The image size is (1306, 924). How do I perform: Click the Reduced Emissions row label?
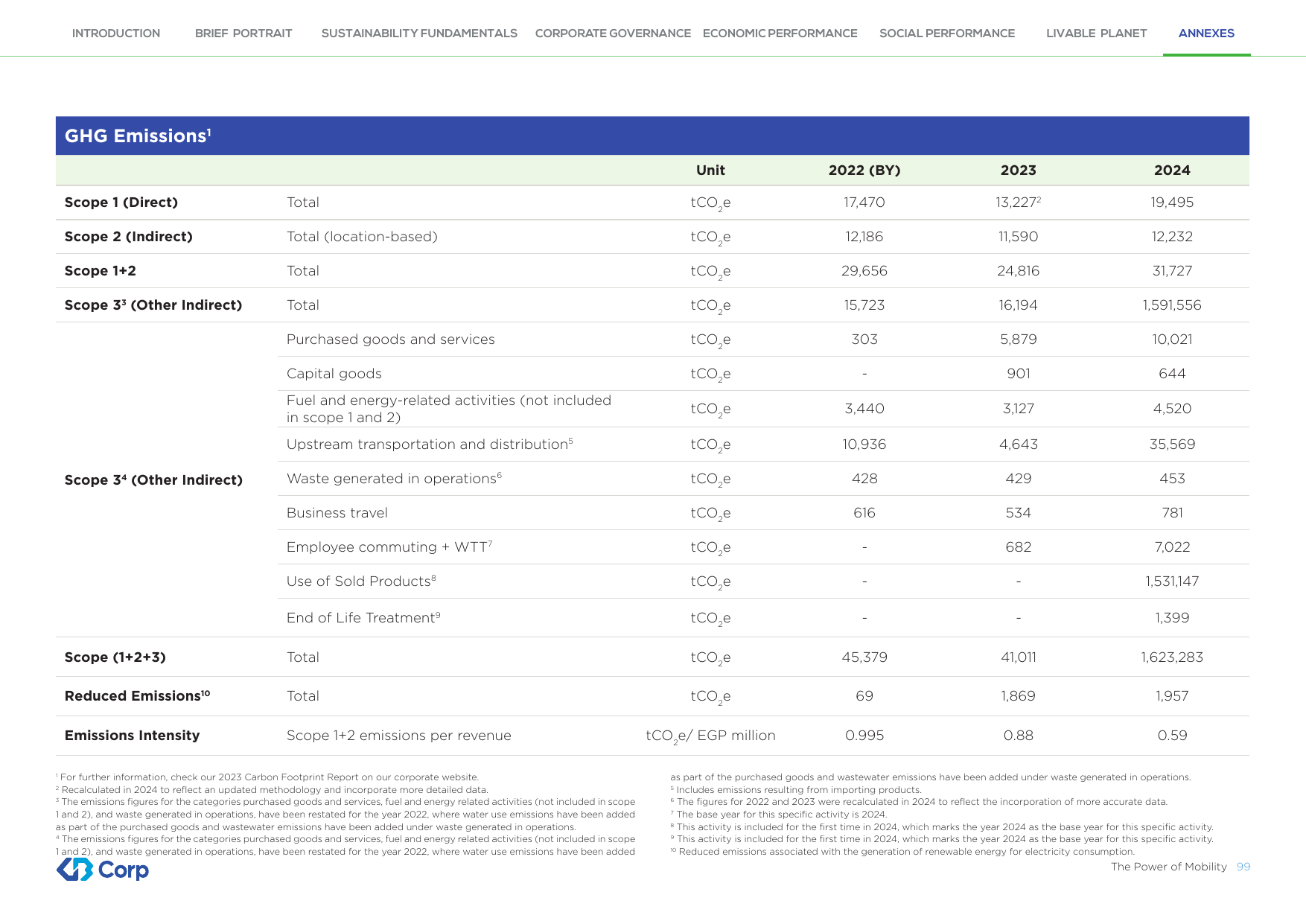tap(138, 696)
